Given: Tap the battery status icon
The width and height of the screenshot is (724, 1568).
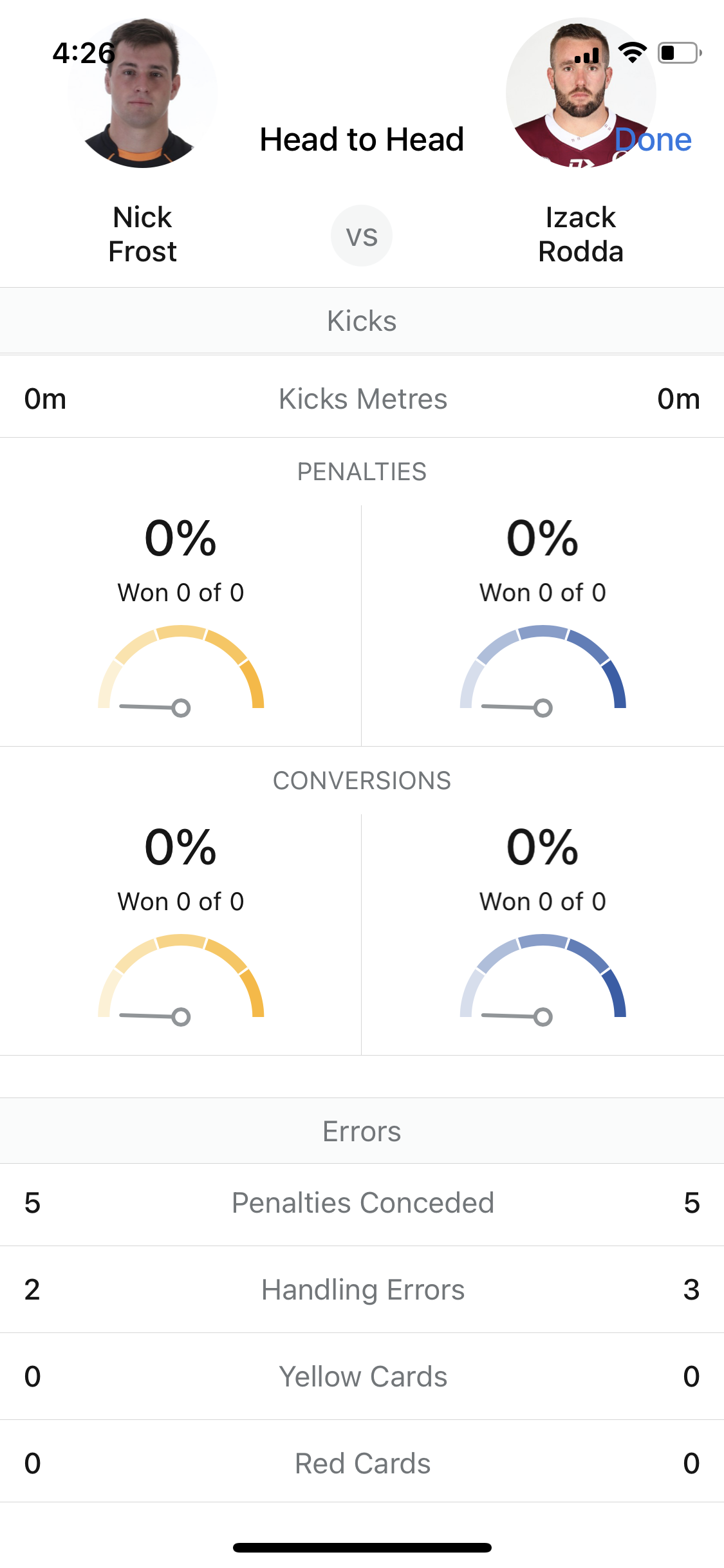Looking at the screenshot, I should click(680, 53).
